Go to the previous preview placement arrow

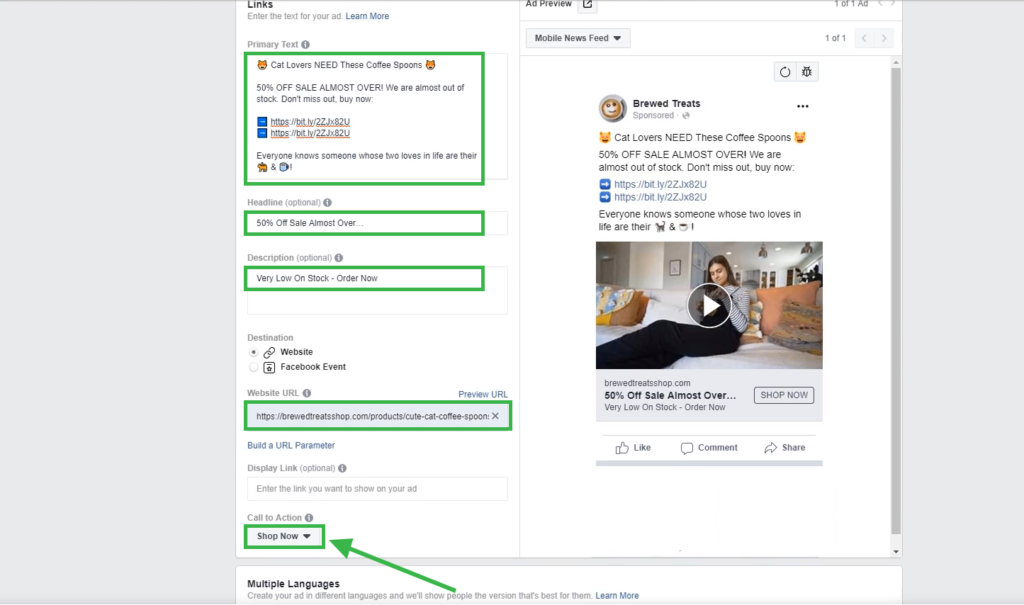tap(864, 39)
